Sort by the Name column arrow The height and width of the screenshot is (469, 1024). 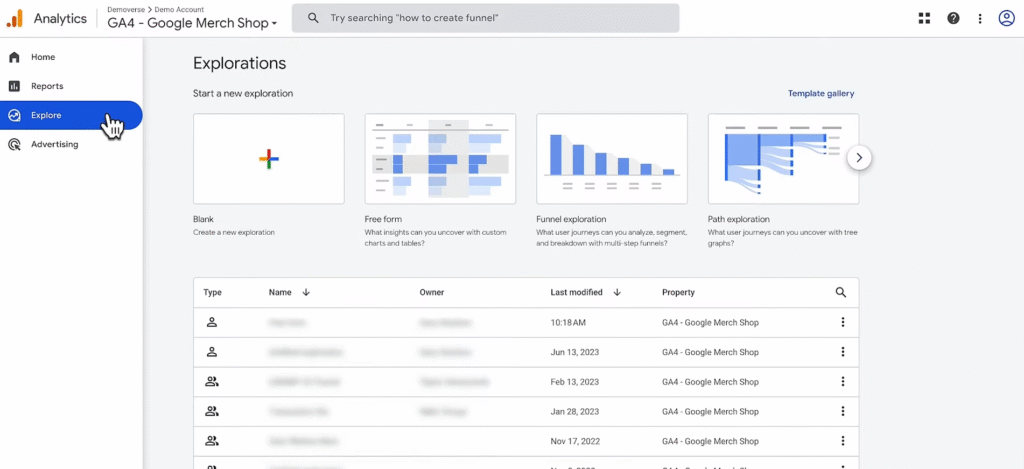(306, 293)
